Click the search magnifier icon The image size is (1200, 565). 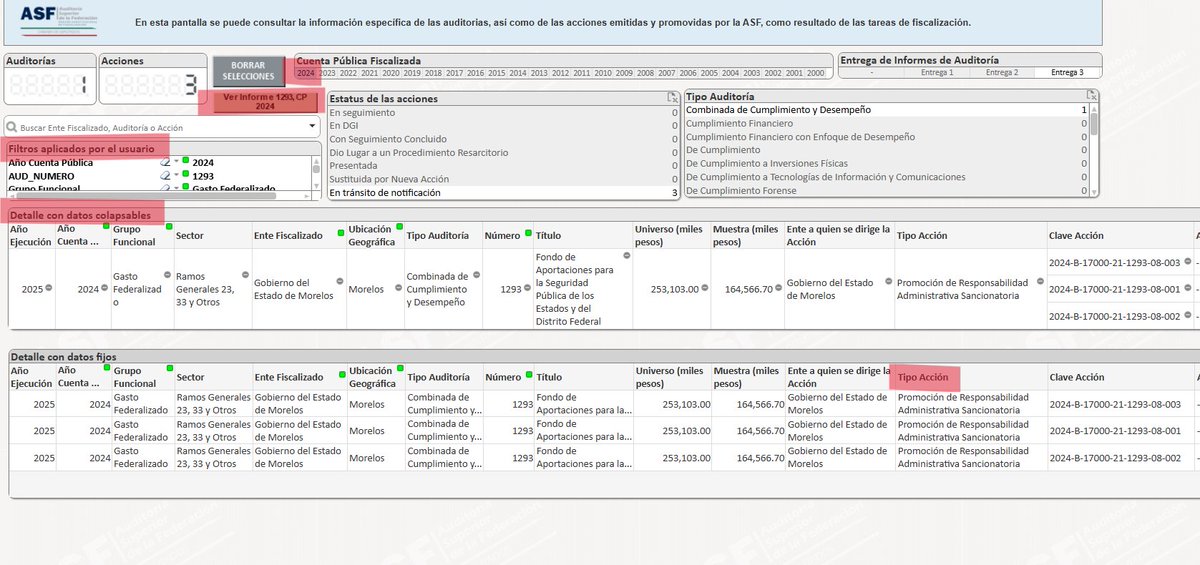click(x=12, y=128)
